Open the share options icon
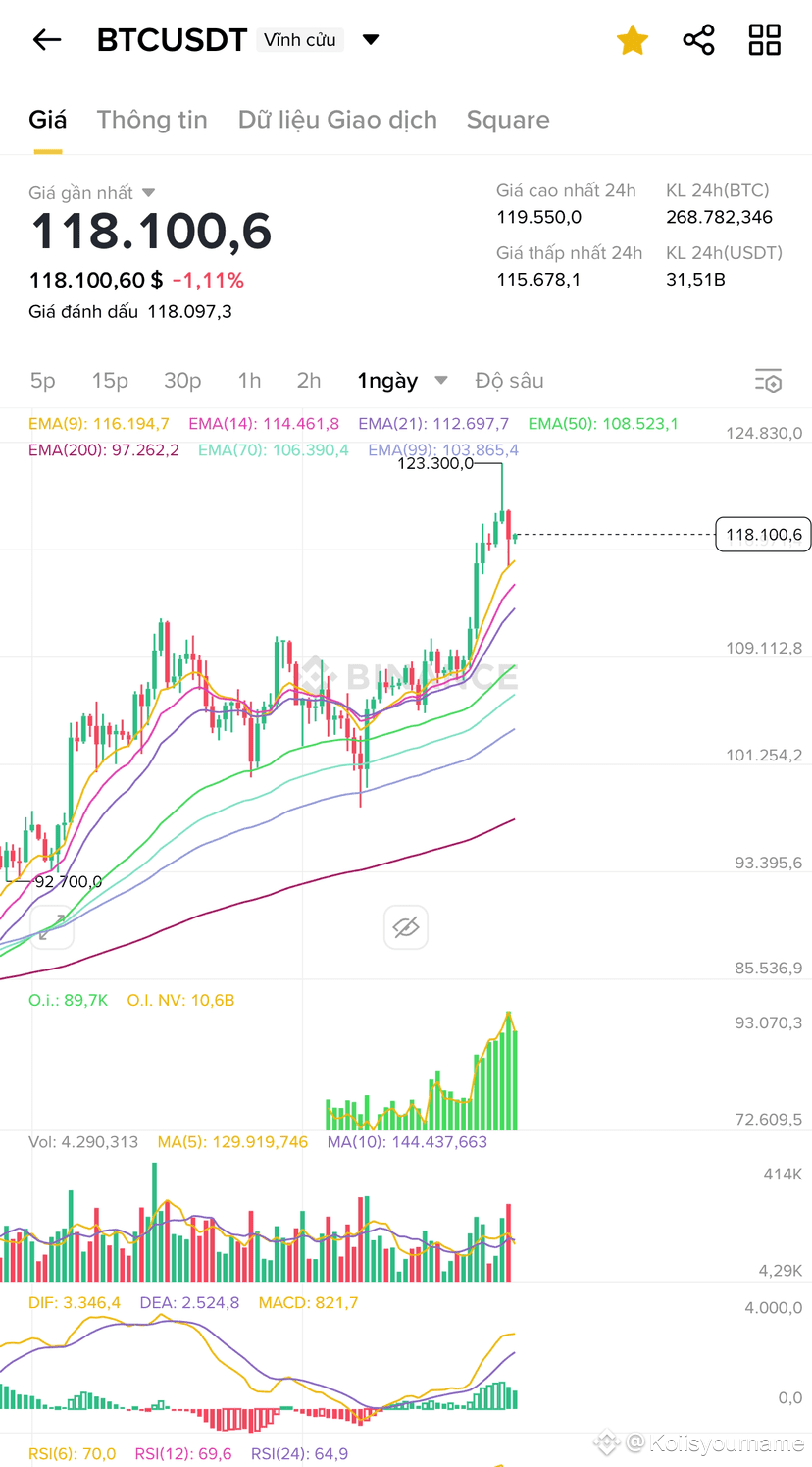This screenshot has width=812, height=1467. coord(698,39)
